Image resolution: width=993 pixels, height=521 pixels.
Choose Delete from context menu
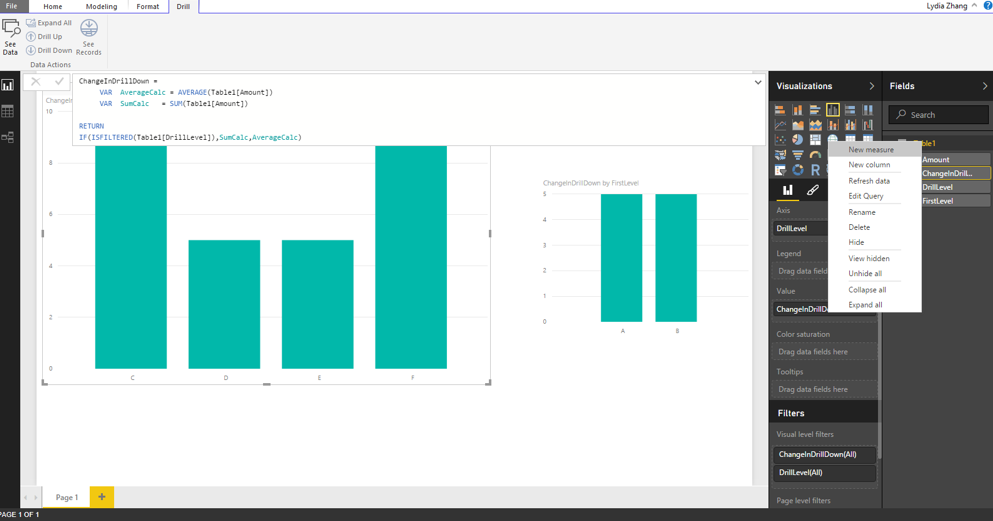875,227
